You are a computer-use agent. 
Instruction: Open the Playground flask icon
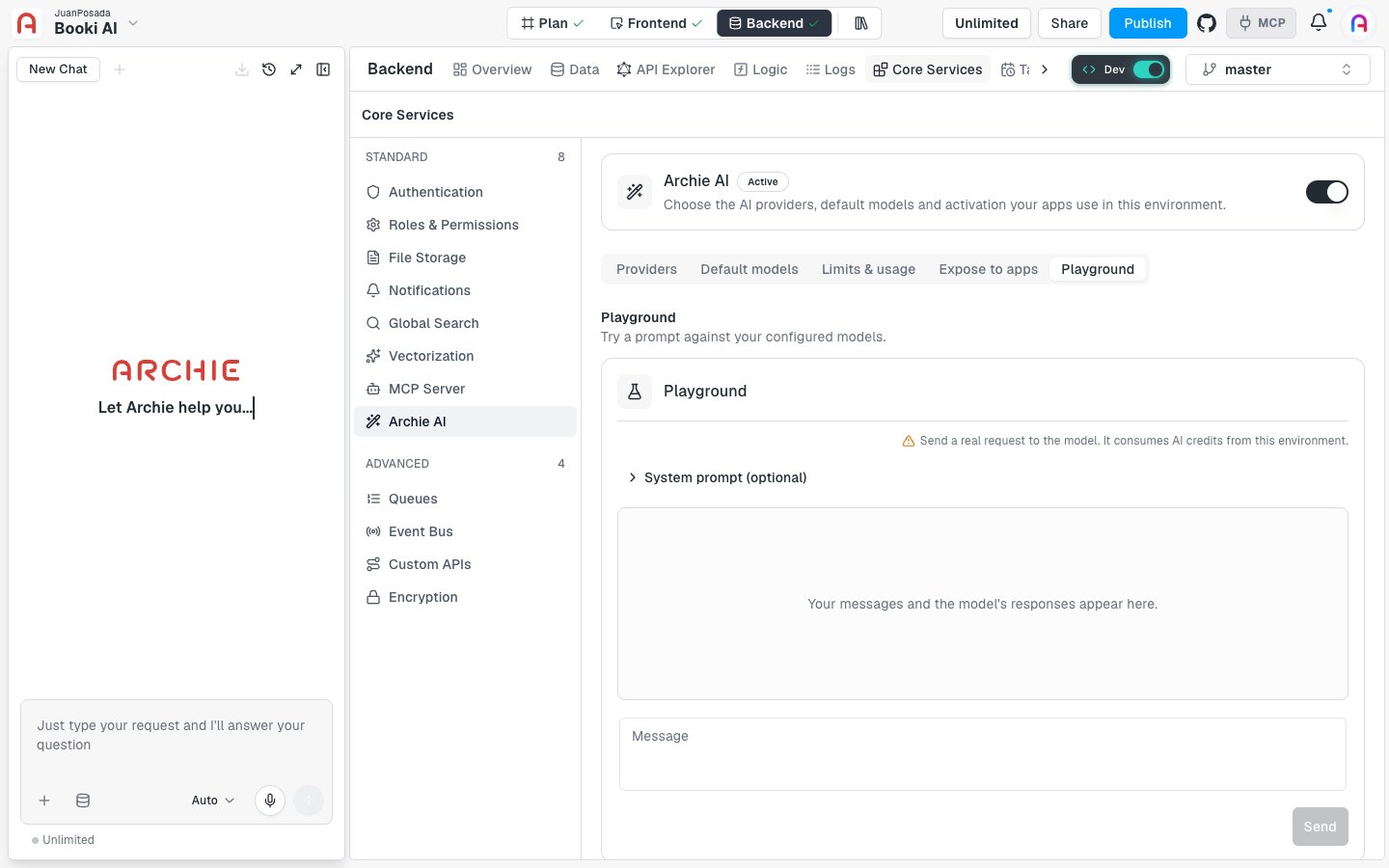pyautogui.click(x=635, y=392)
